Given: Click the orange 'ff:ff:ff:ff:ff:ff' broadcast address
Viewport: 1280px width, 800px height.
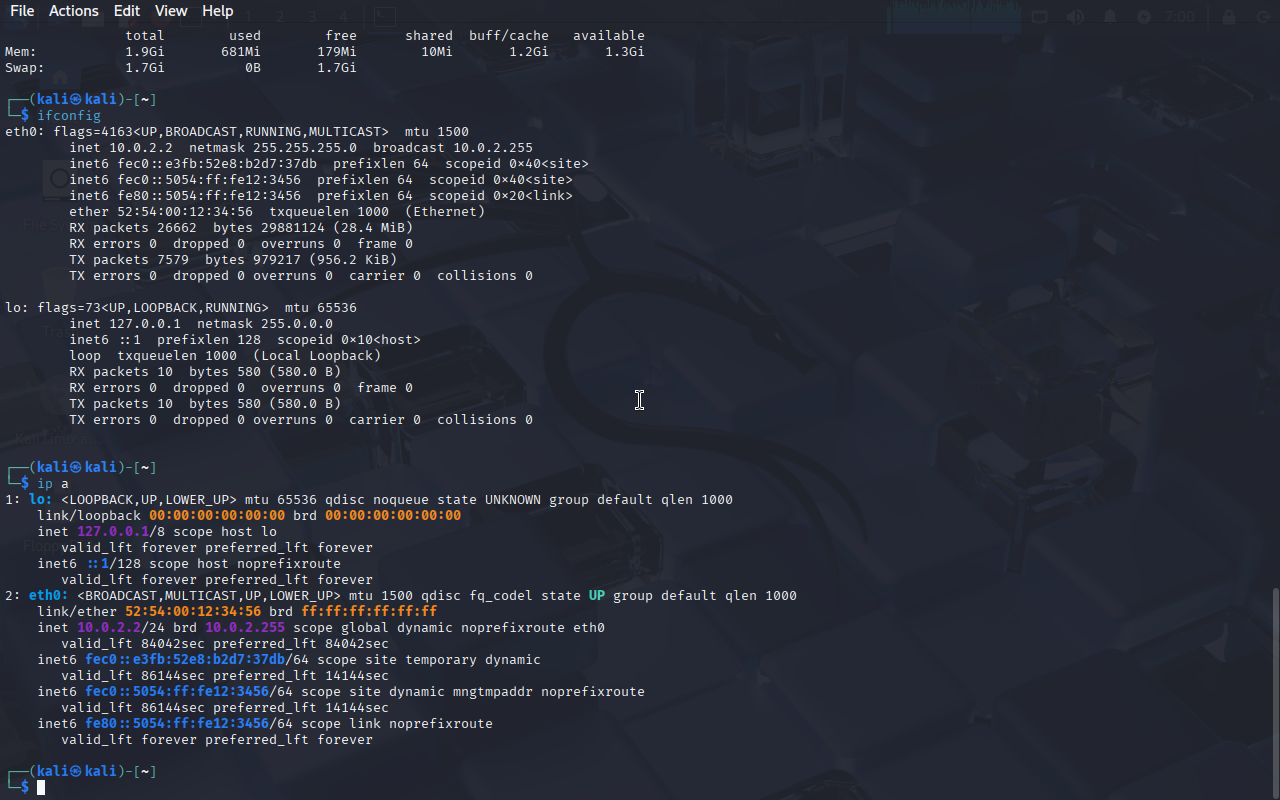Looking at the screenshot, I should tap(369, 612).
